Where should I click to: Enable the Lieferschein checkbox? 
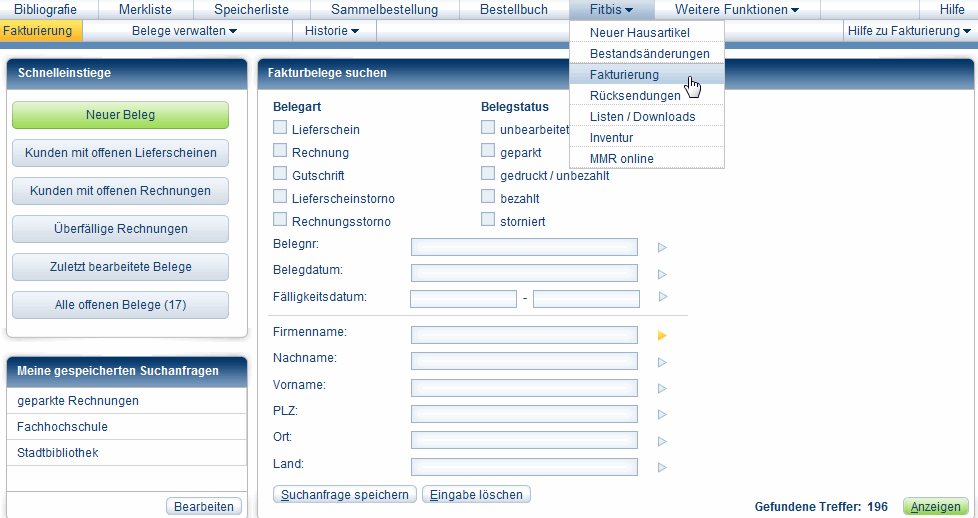[280, 129]
